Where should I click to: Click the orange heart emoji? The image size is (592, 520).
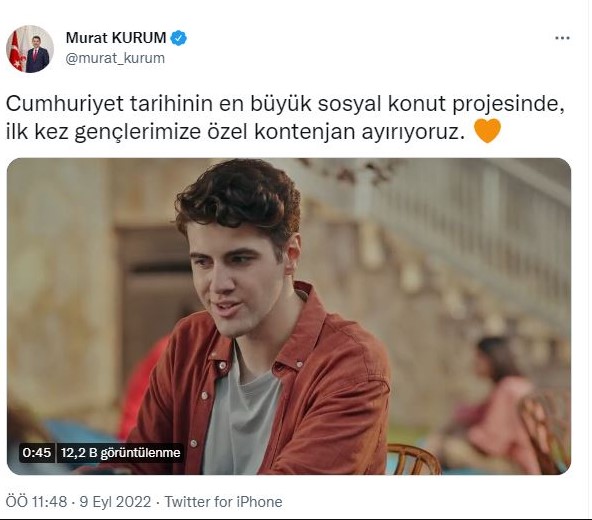pyautogui.click(x=487, y=131)
